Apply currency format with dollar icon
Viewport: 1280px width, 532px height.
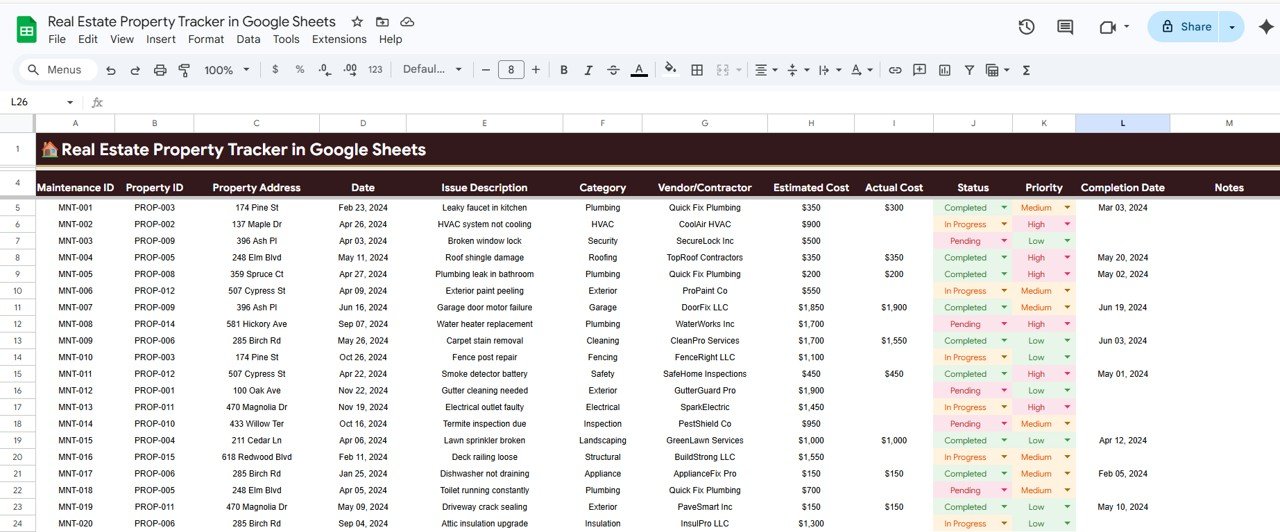(275, 70)
